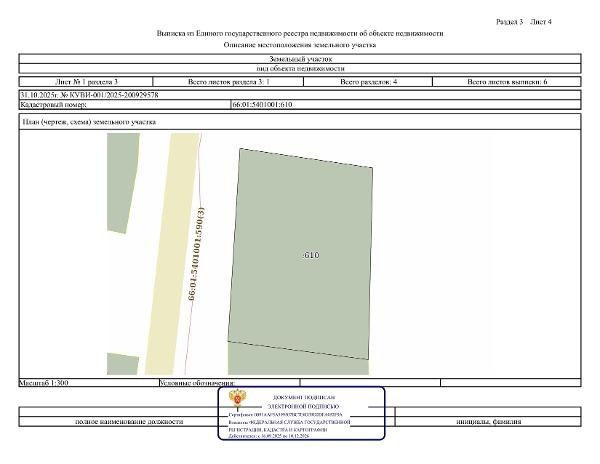Click the yellow road strip on the plan
The width and height of the screenshot is (600, 464).
pyautogui.click(x=171, y=254)
